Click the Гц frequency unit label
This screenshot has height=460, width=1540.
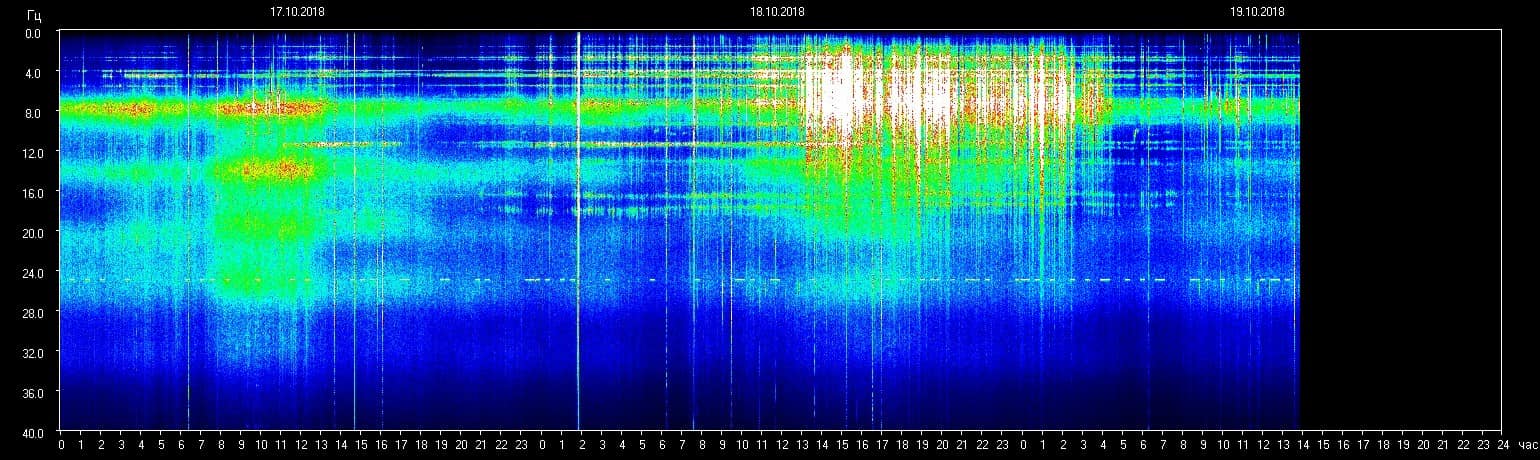pyautogui.click(x=34, y=16)
